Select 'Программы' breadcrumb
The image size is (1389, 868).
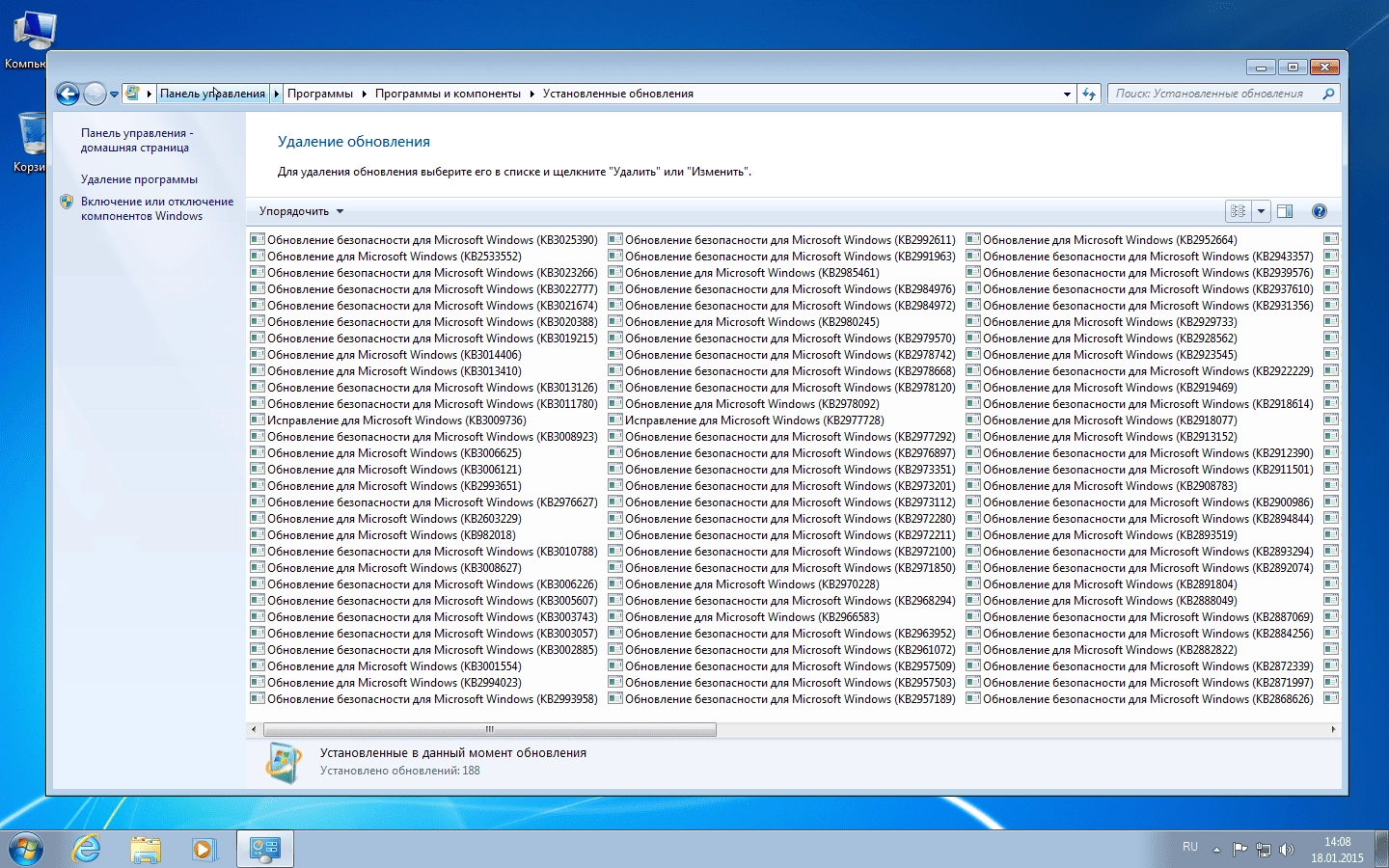pos(320,94)
